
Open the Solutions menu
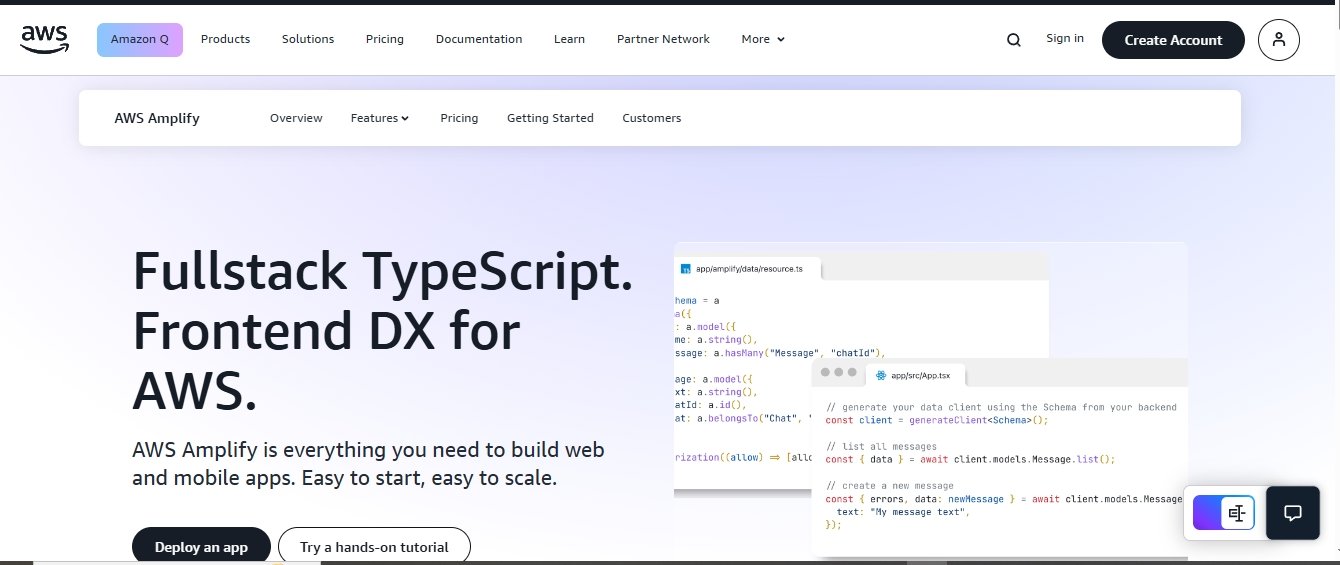click(308, 39)
